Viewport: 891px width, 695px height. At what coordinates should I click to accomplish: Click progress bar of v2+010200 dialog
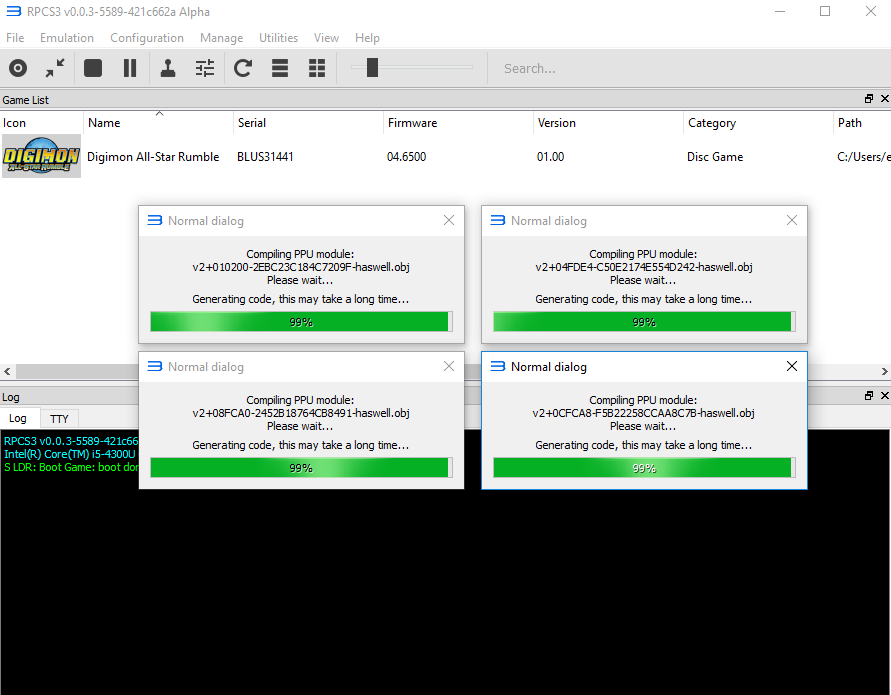tap(301, 322)
